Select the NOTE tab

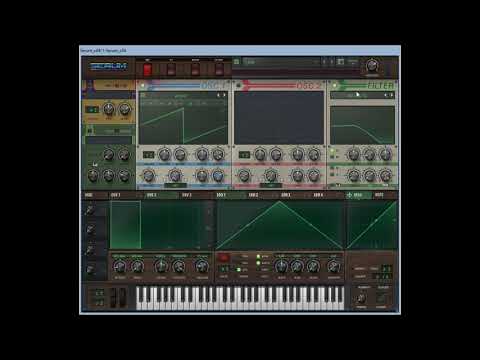pos(379,195)
